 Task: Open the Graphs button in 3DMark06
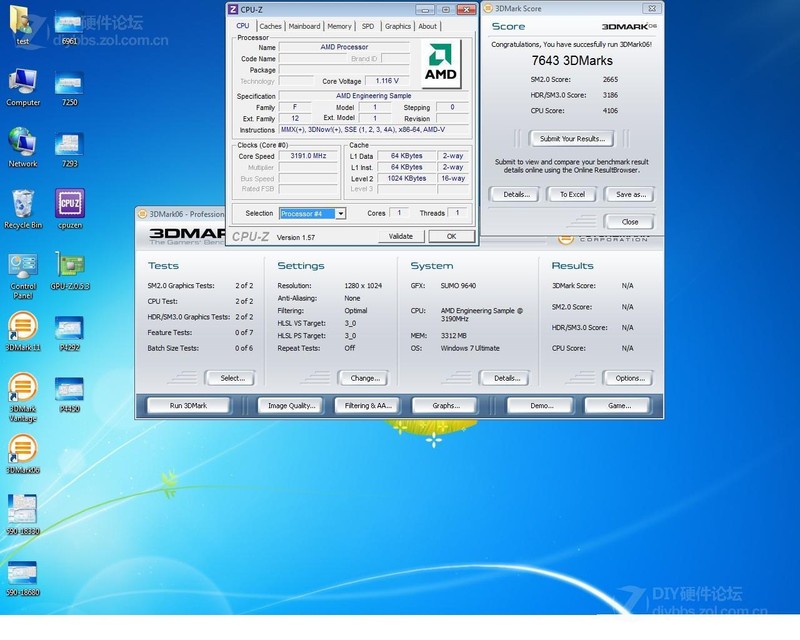pos(446,406)
